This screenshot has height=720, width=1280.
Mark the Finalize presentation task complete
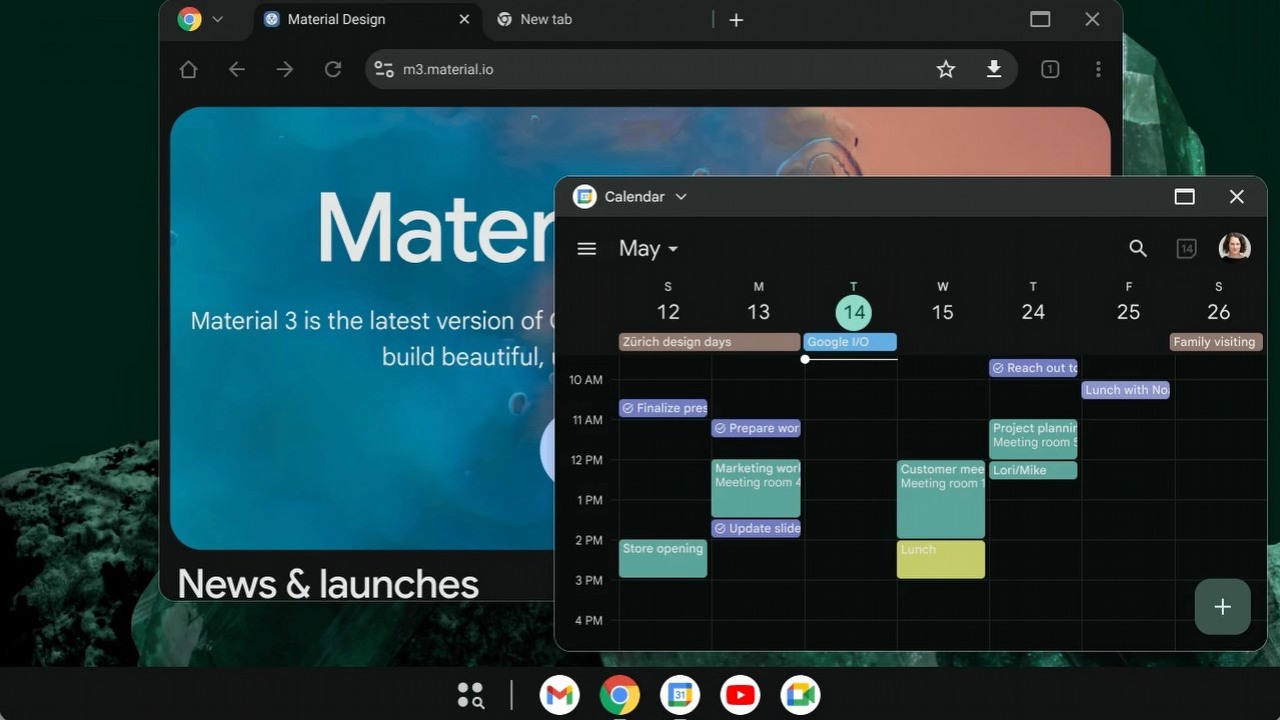coord(628,408)
